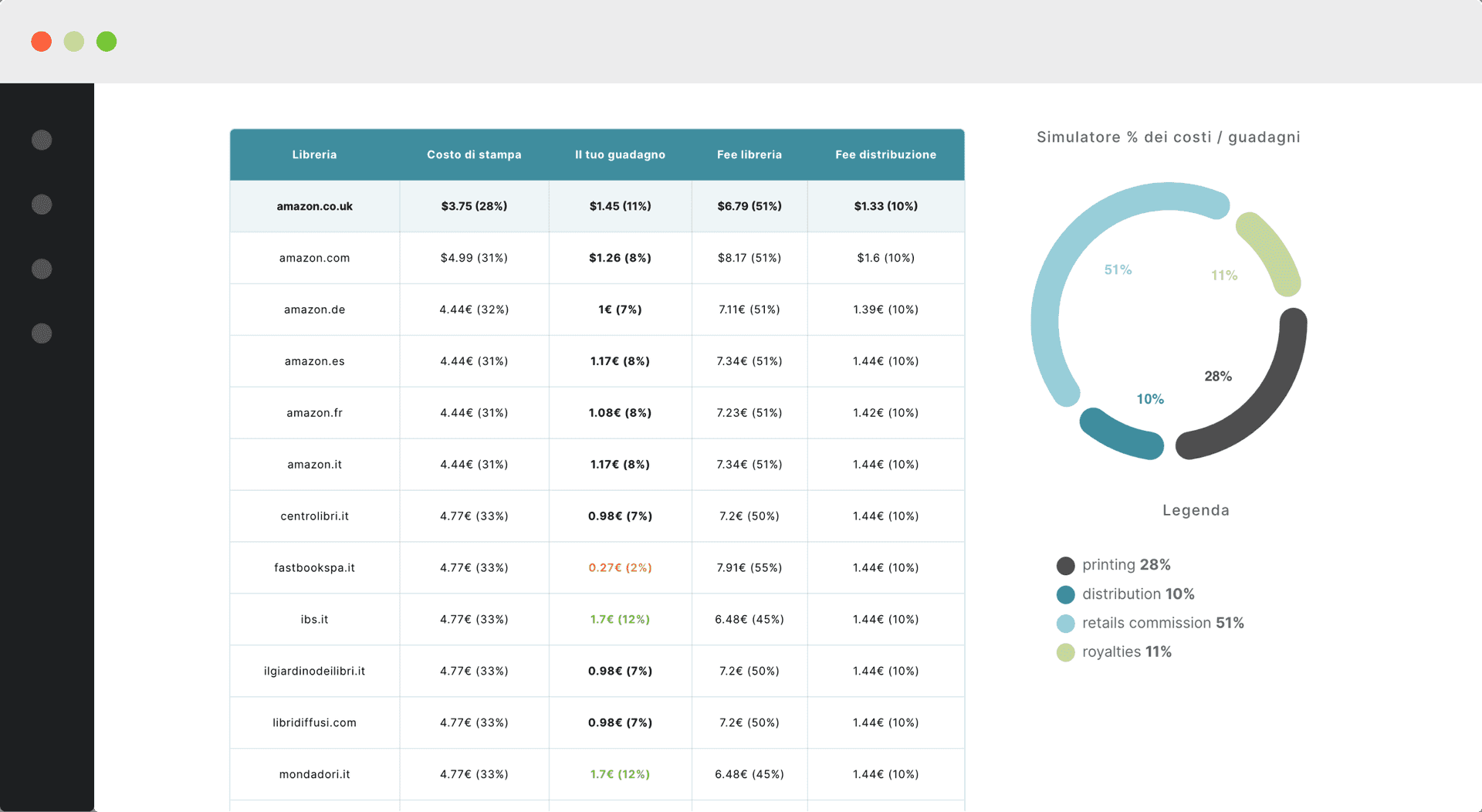The height and width of the screenshot is (812, 1482).
Task: Click the $3.75 (28%) print cost cell
Action: 474,206
